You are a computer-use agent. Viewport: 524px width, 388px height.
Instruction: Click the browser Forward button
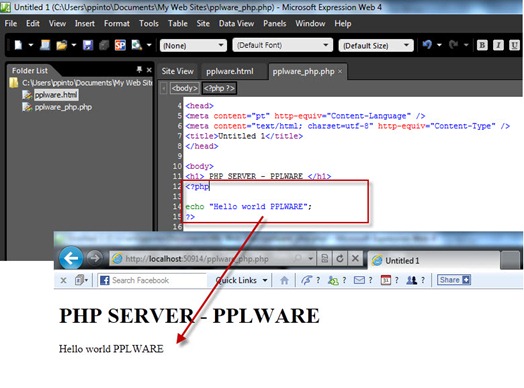[95, 258]
